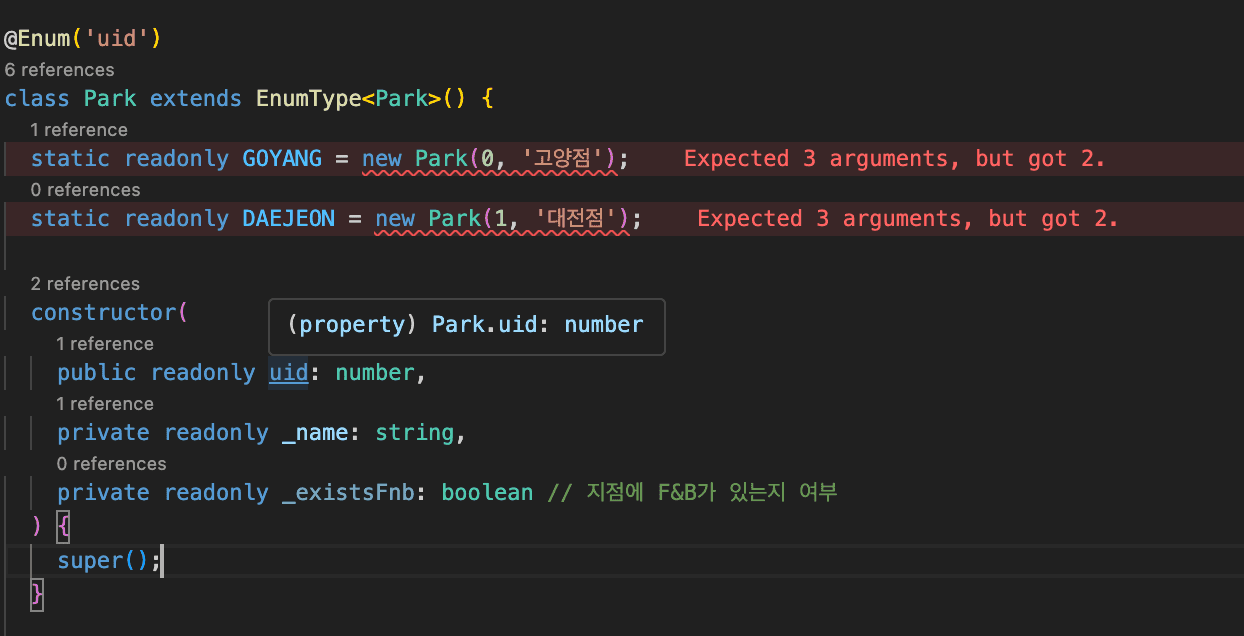
Task: Click the Park.uid hover tooltip
Action: [466, 325]
